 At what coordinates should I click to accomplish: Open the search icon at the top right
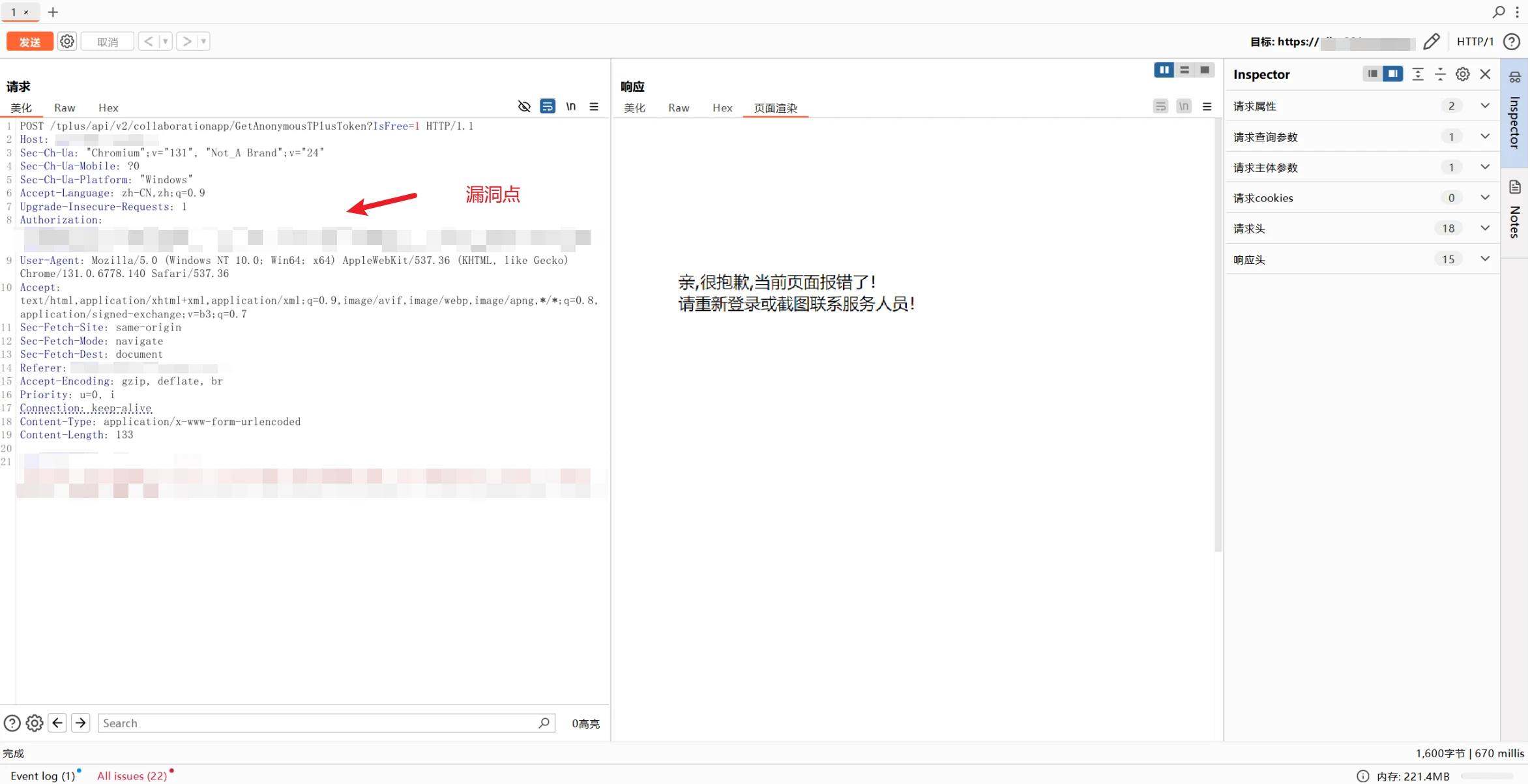1499,12
